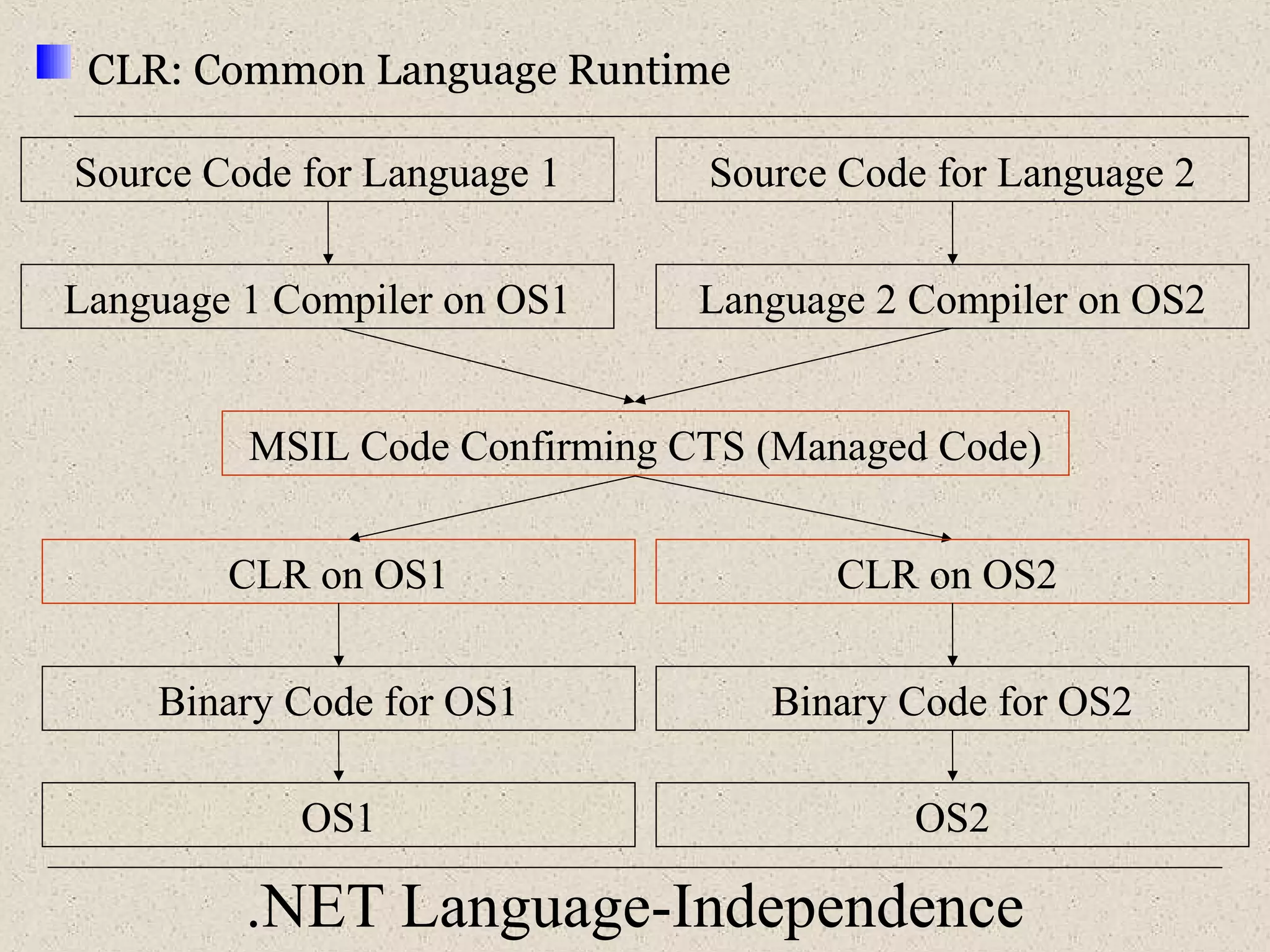
Task: Click the OS1 box at the bottom
Action: [x=338, y=815]
